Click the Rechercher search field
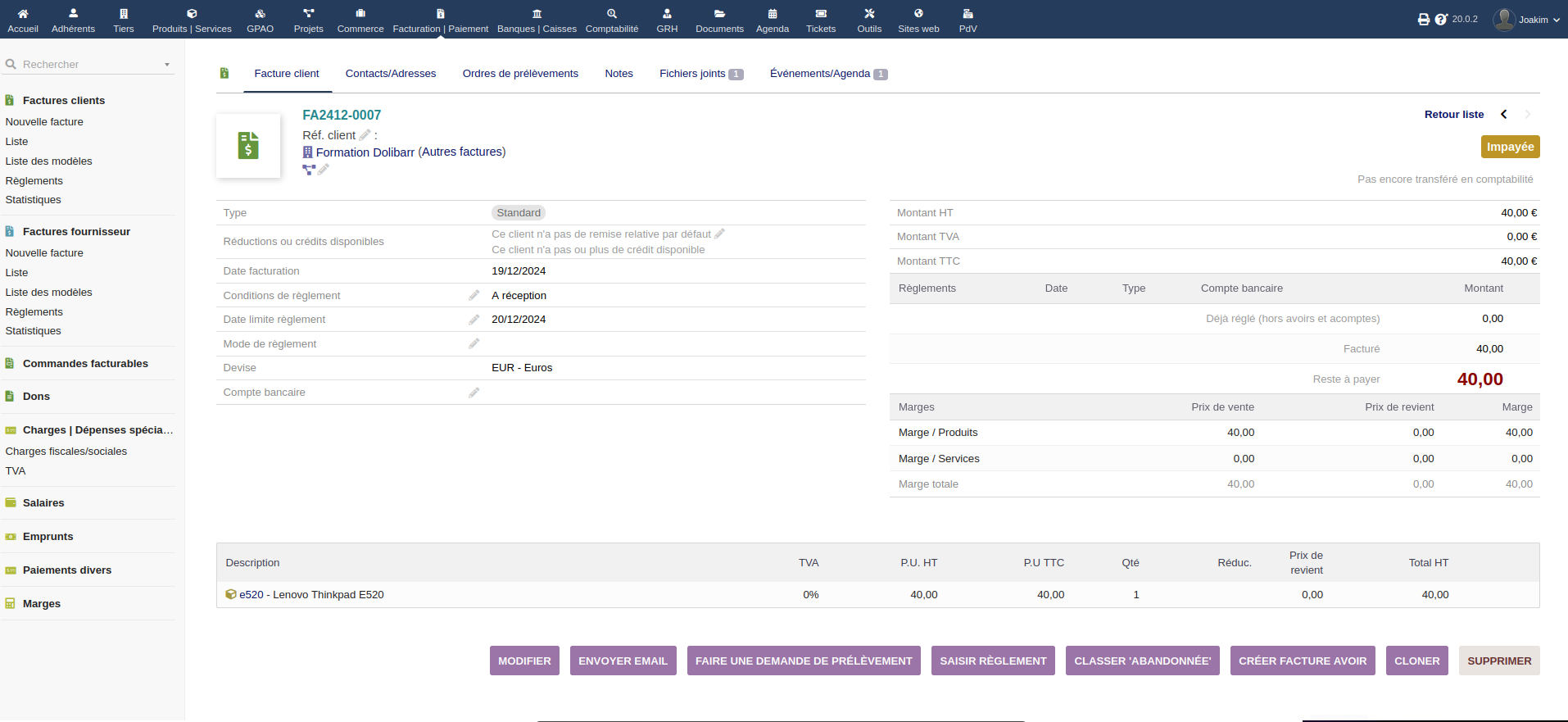 point(88,65)
